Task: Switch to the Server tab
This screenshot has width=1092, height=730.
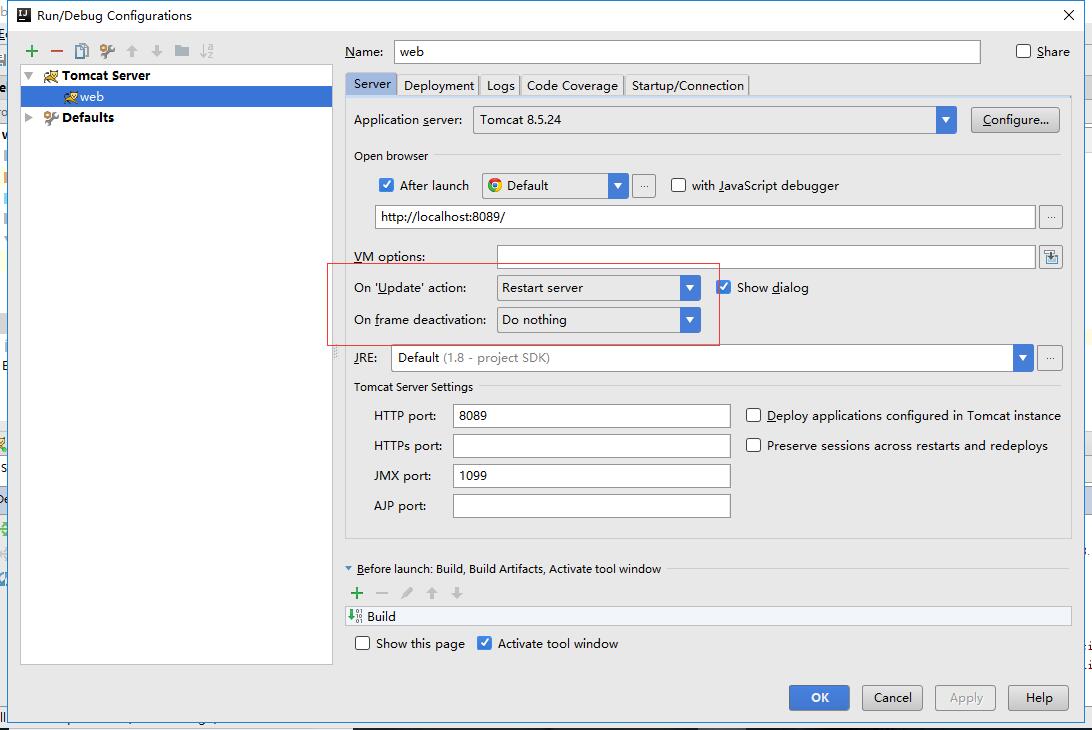Action: pos(372,84)
